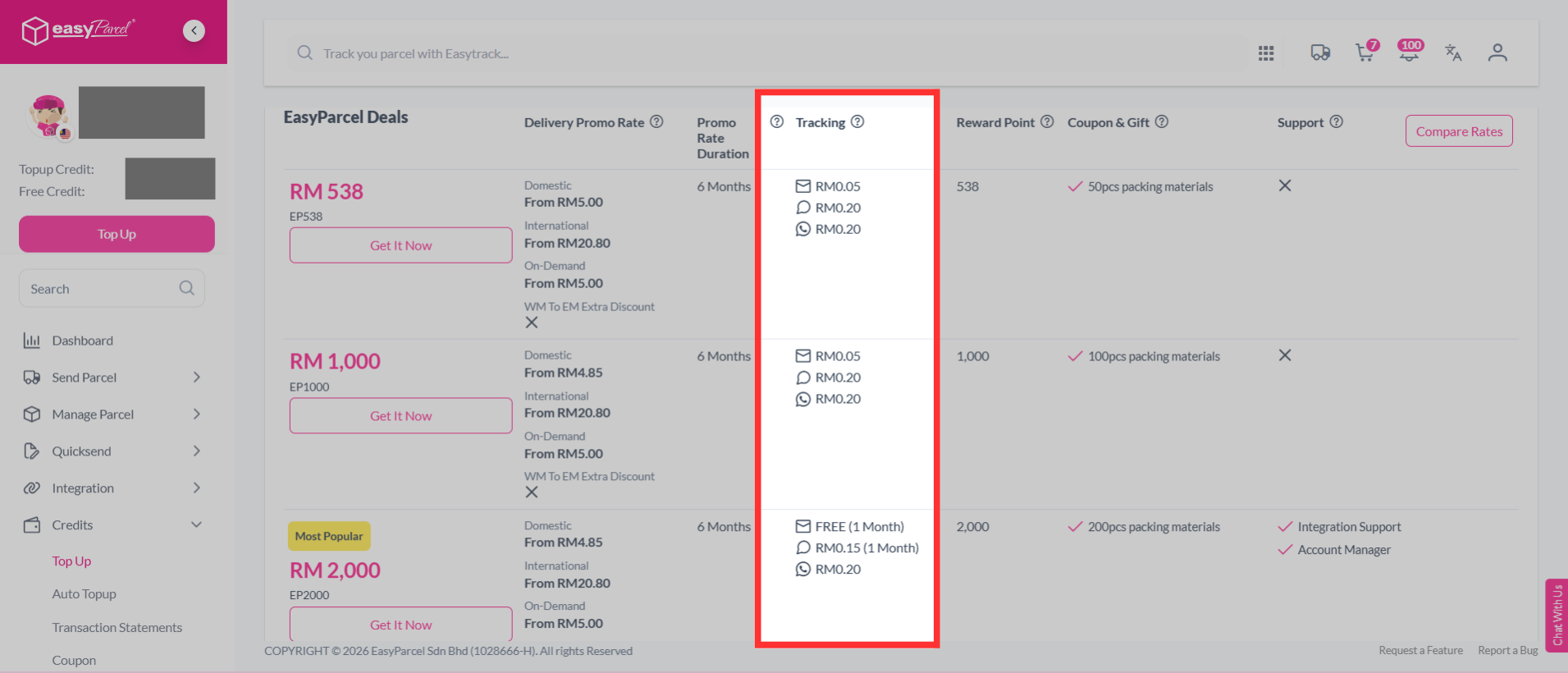This screenshot has width=1568, height=673.
Task: Click the Credits wallet icon
Action: pyautogui.click(x=32, y=525)
